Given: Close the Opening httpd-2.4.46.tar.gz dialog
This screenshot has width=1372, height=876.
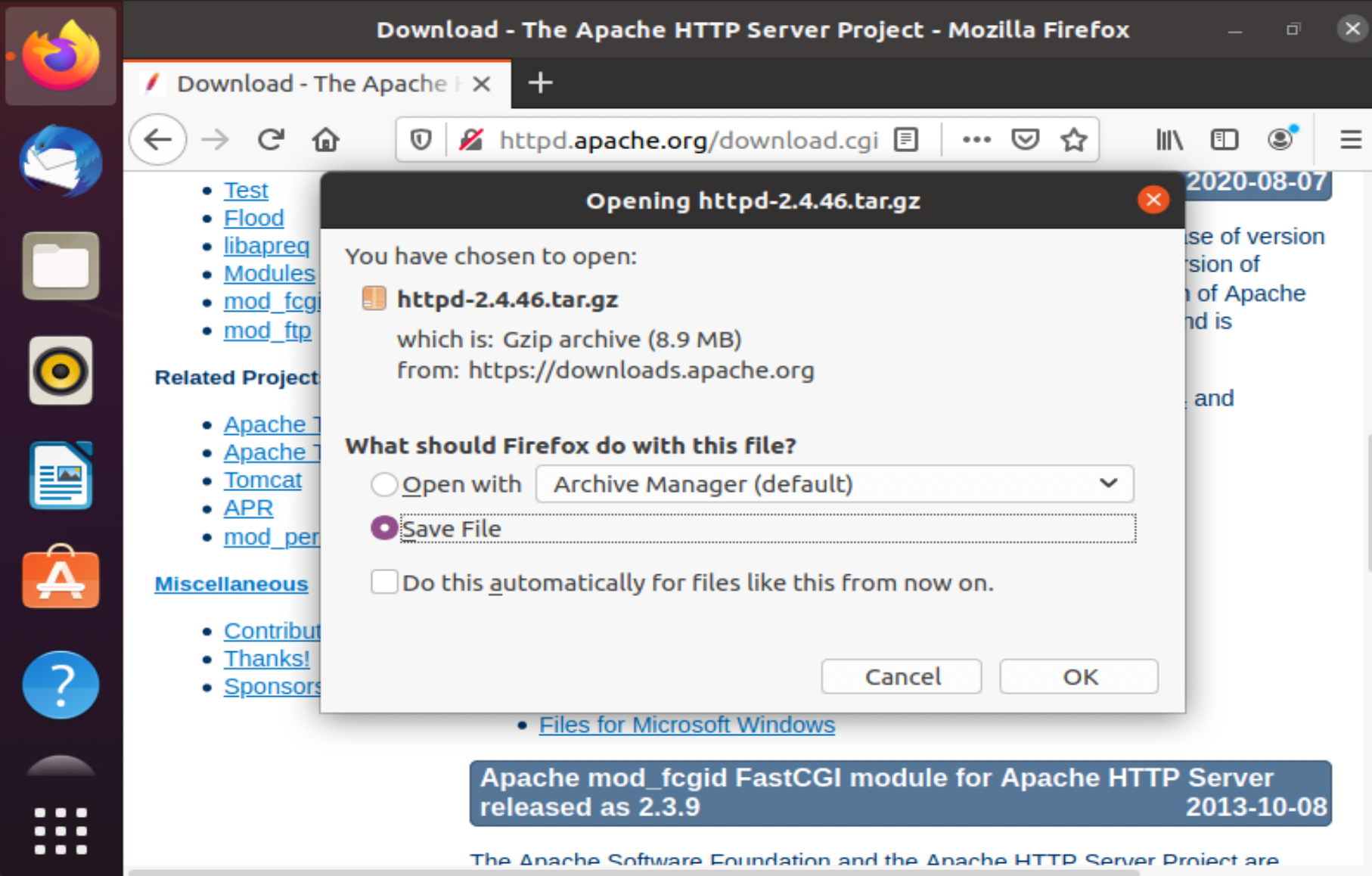Looking at the screenshot, I should pyautogui.click(x=1153, y=200).
